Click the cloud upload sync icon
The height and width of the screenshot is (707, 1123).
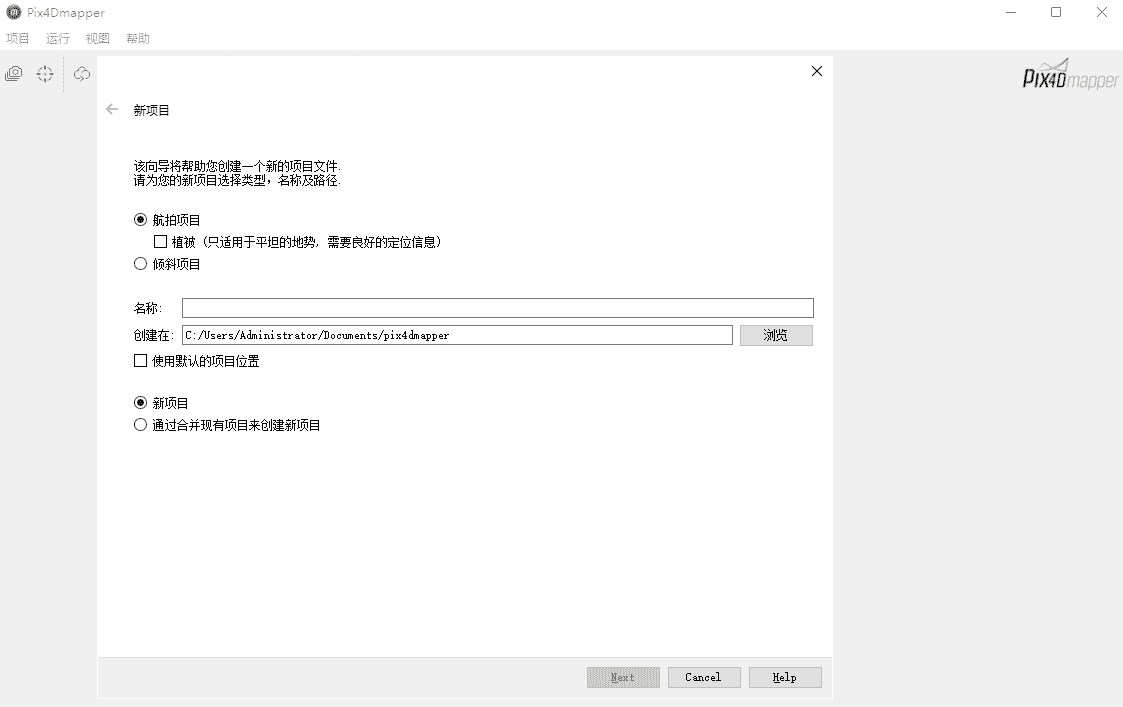pos(82,74)
